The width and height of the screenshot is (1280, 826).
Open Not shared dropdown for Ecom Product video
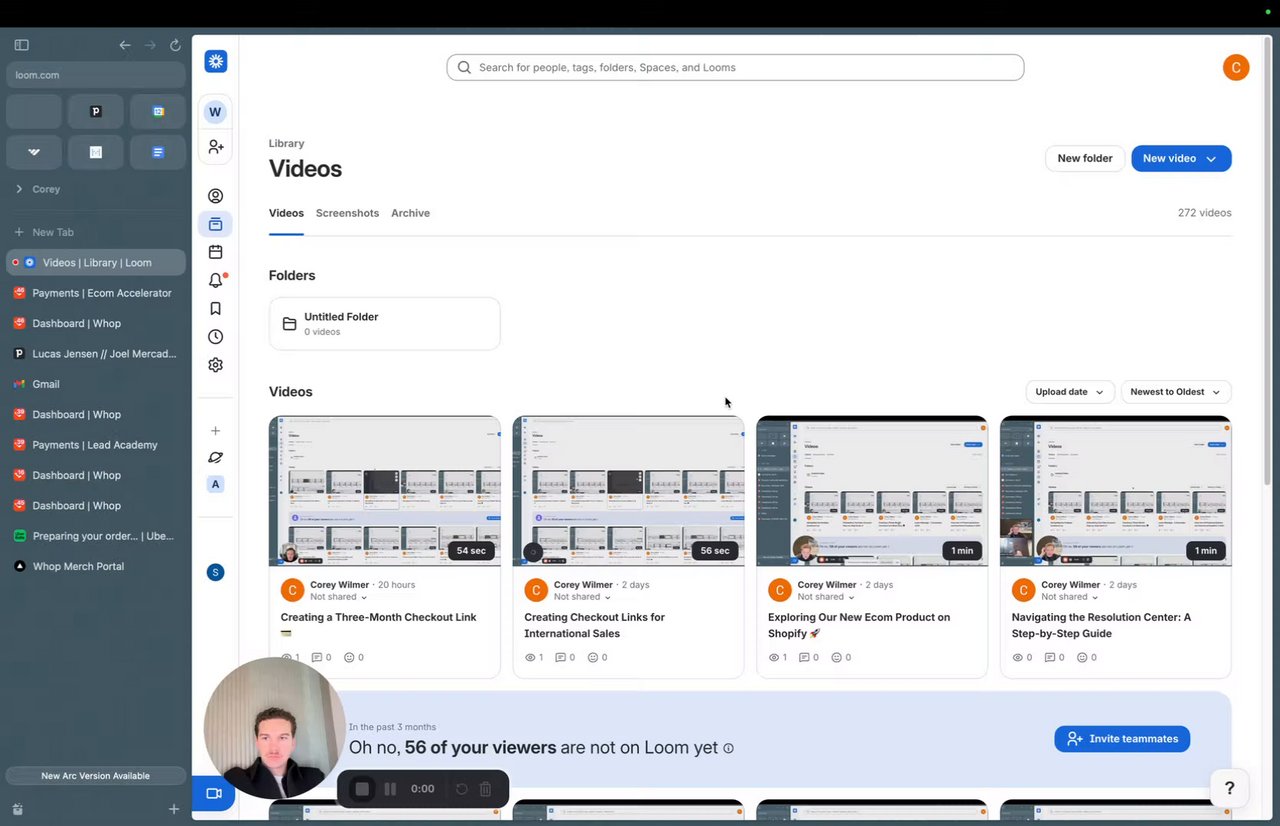827,597
